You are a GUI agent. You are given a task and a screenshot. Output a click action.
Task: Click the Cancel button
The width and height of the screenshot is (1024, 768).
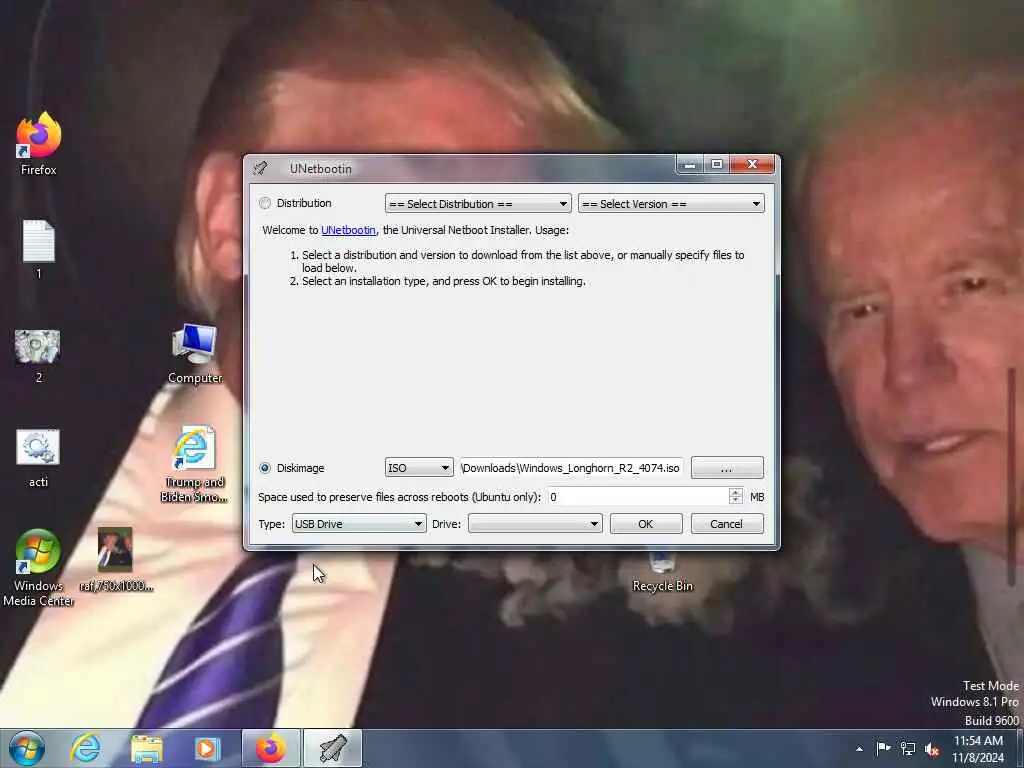(726, 524)
